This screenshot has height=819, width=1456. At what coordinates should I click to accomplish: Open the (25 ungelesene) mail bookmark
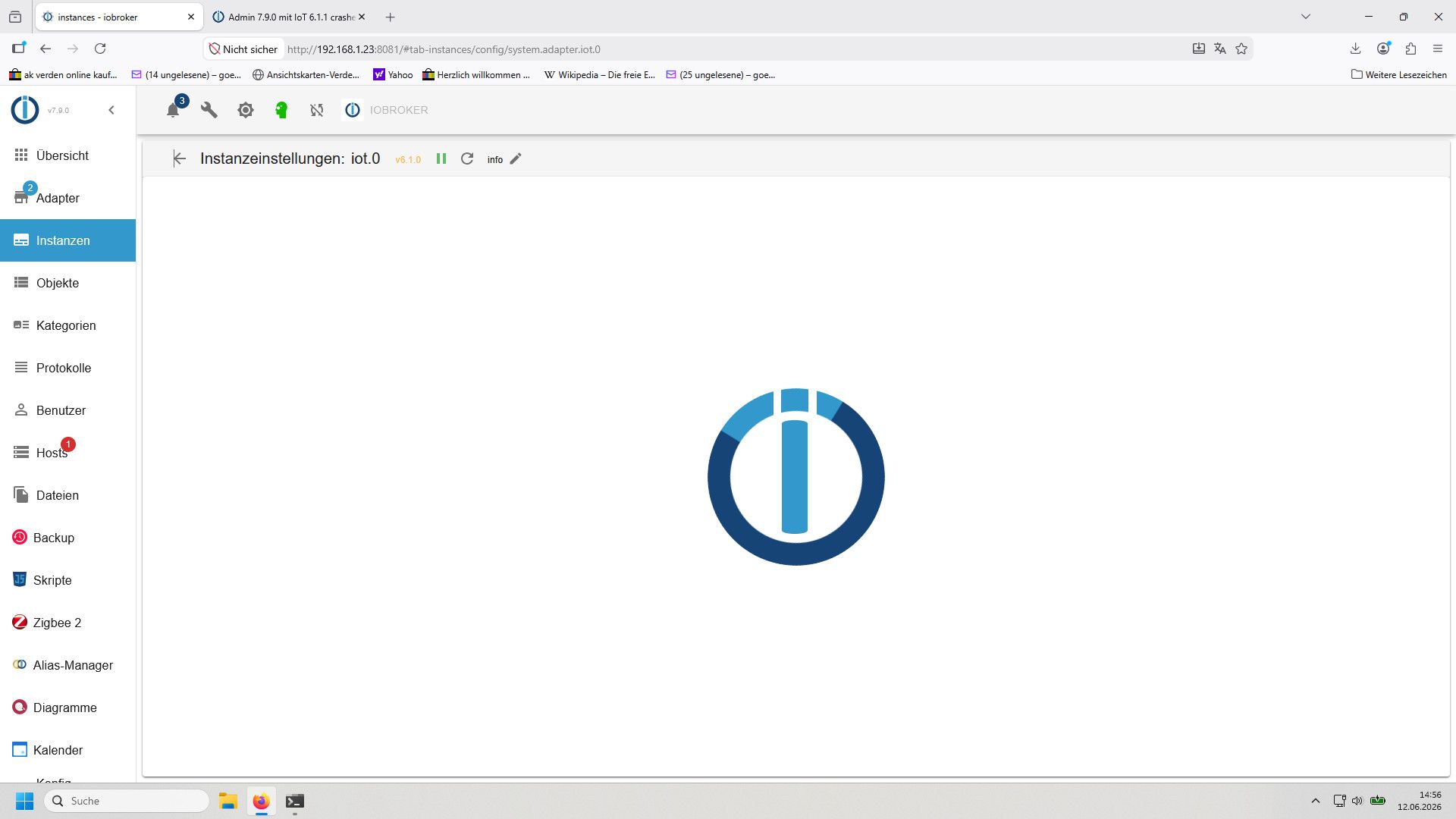(720, 74)
